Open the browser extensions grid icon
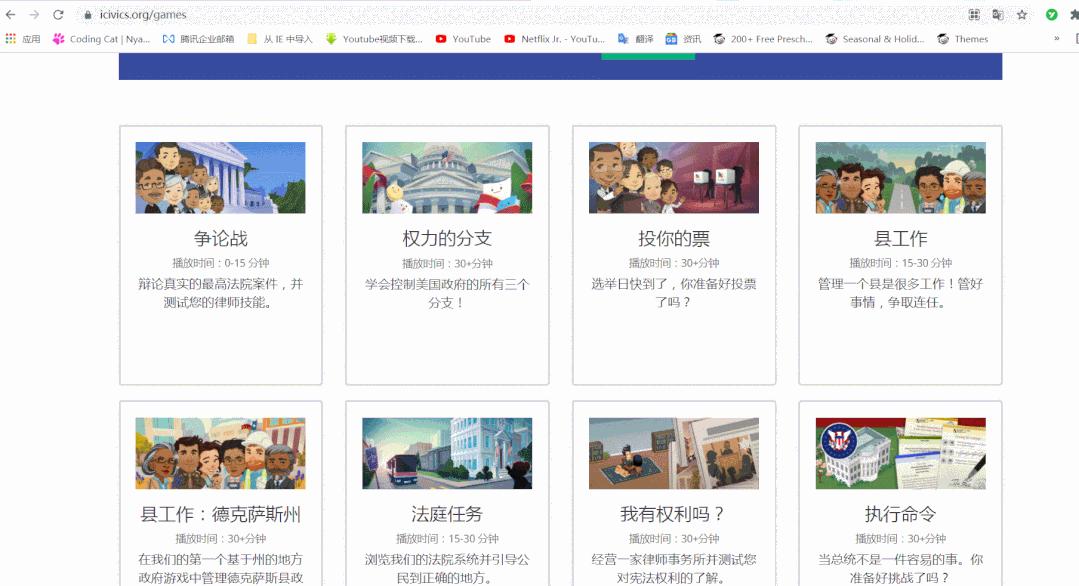 pyautogui.click(x=973, y=15)
